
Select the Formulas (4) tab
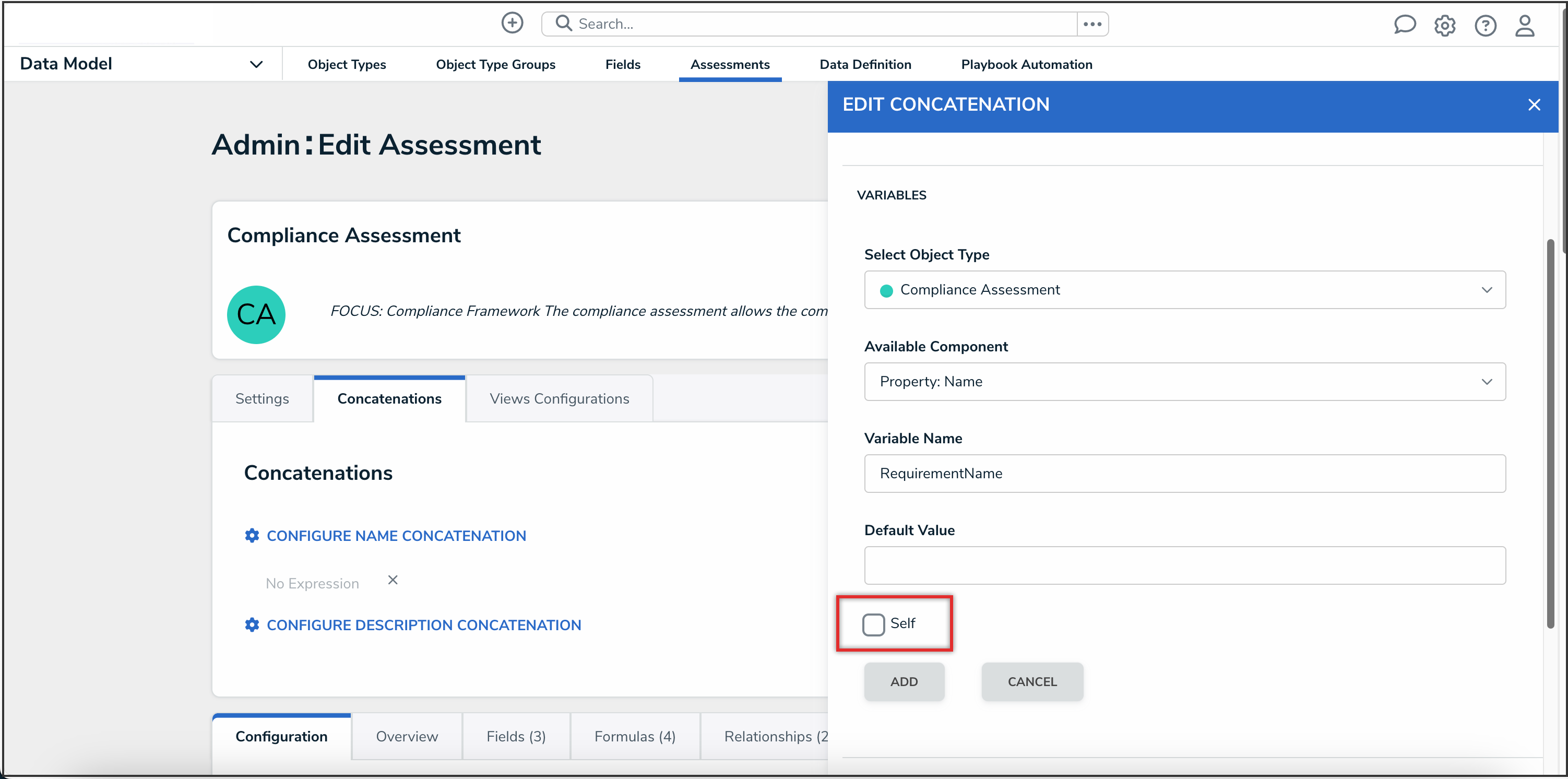click(634, 736)
